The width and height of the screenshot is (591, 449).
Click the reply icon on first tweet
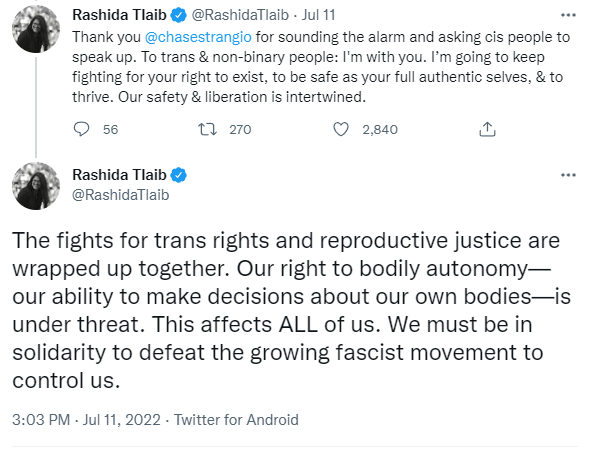81,129
